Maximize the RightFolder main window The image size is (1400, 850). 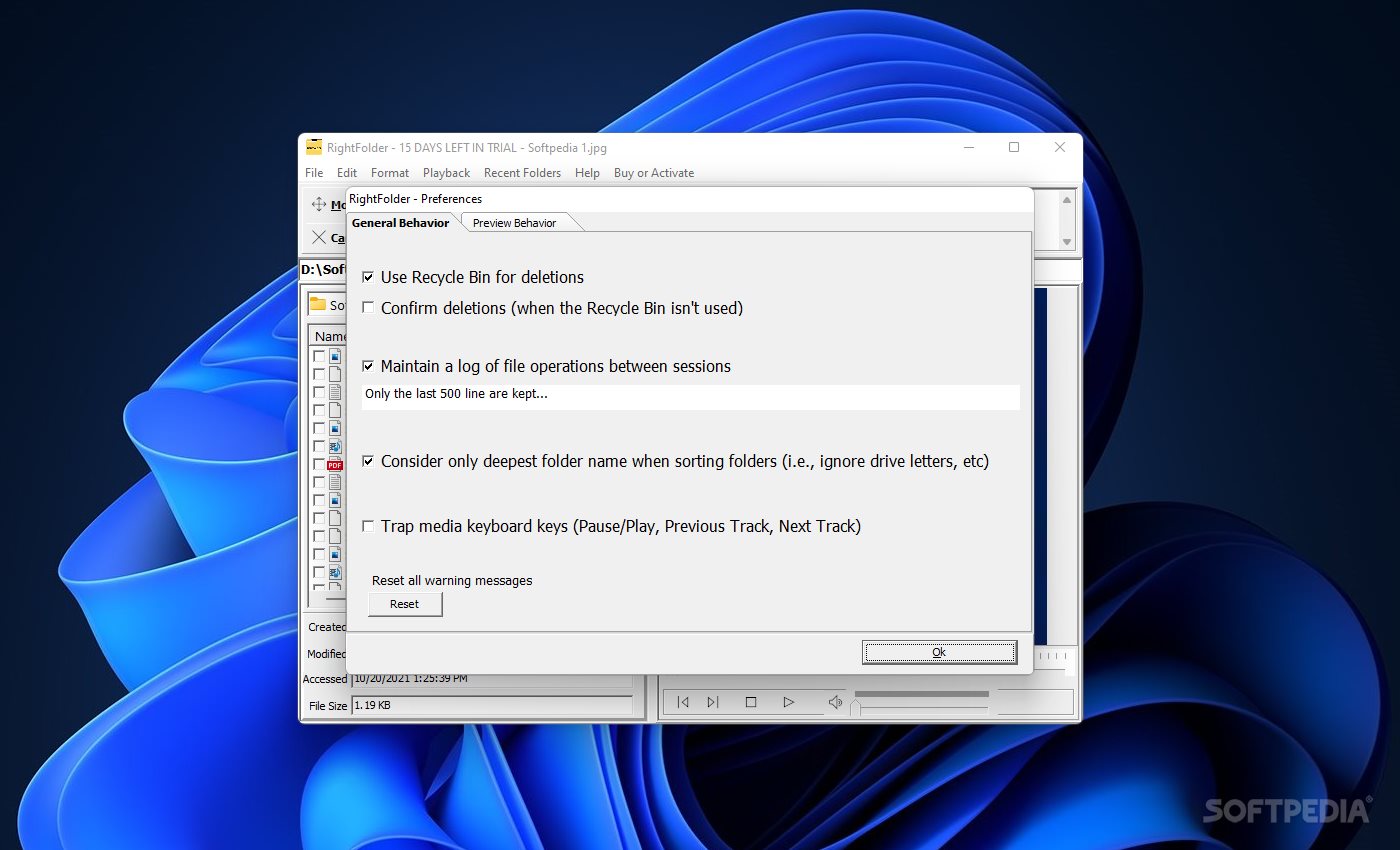[1014, 147]
